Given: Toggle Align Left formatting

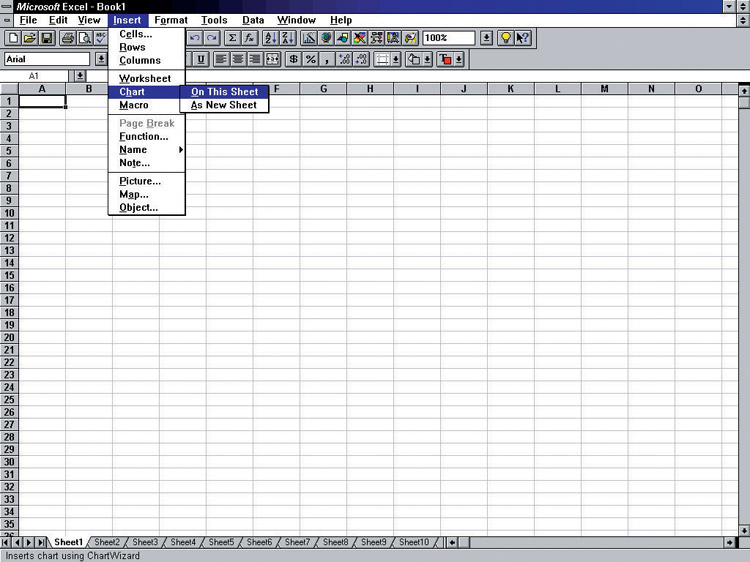Looking at the screenshot, I should [x=221, y=59].
